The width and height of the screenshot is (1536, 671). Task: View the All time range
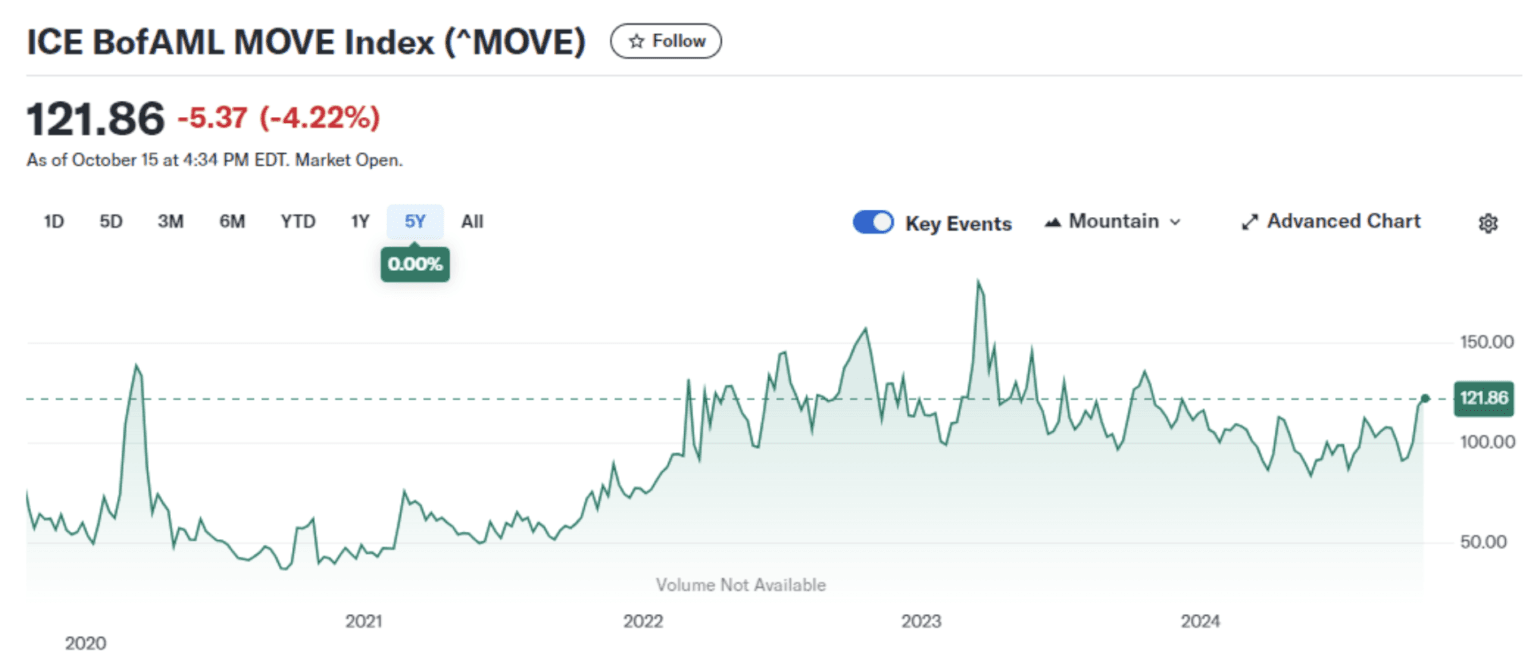(x=472, y=222)
